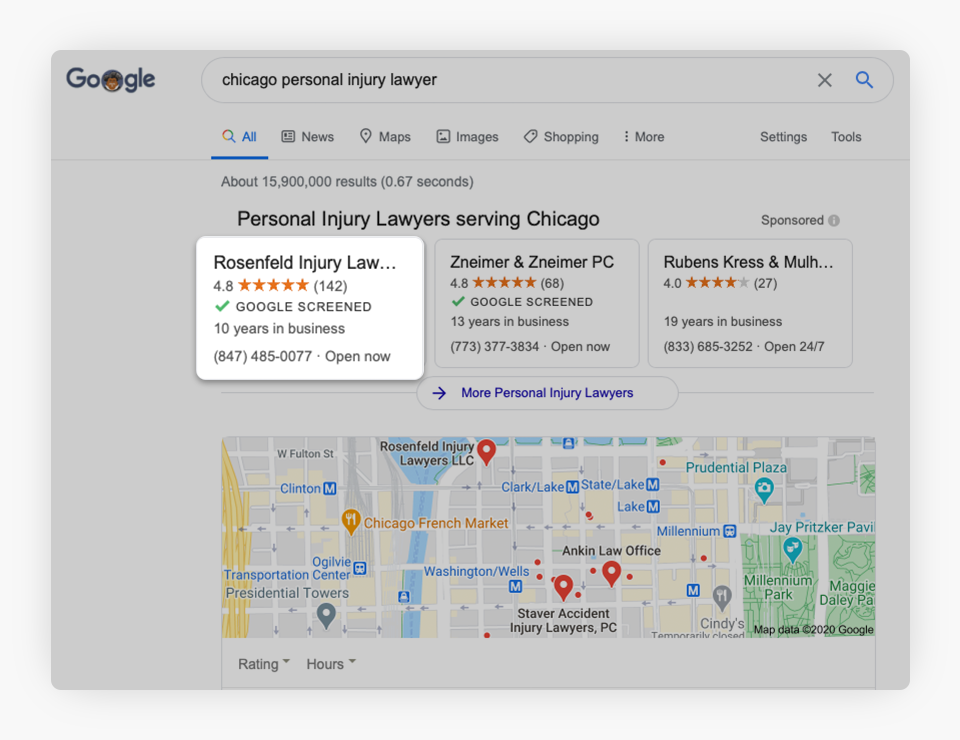Click inside the search input field
960x740 pixels.
click(500, 80)
